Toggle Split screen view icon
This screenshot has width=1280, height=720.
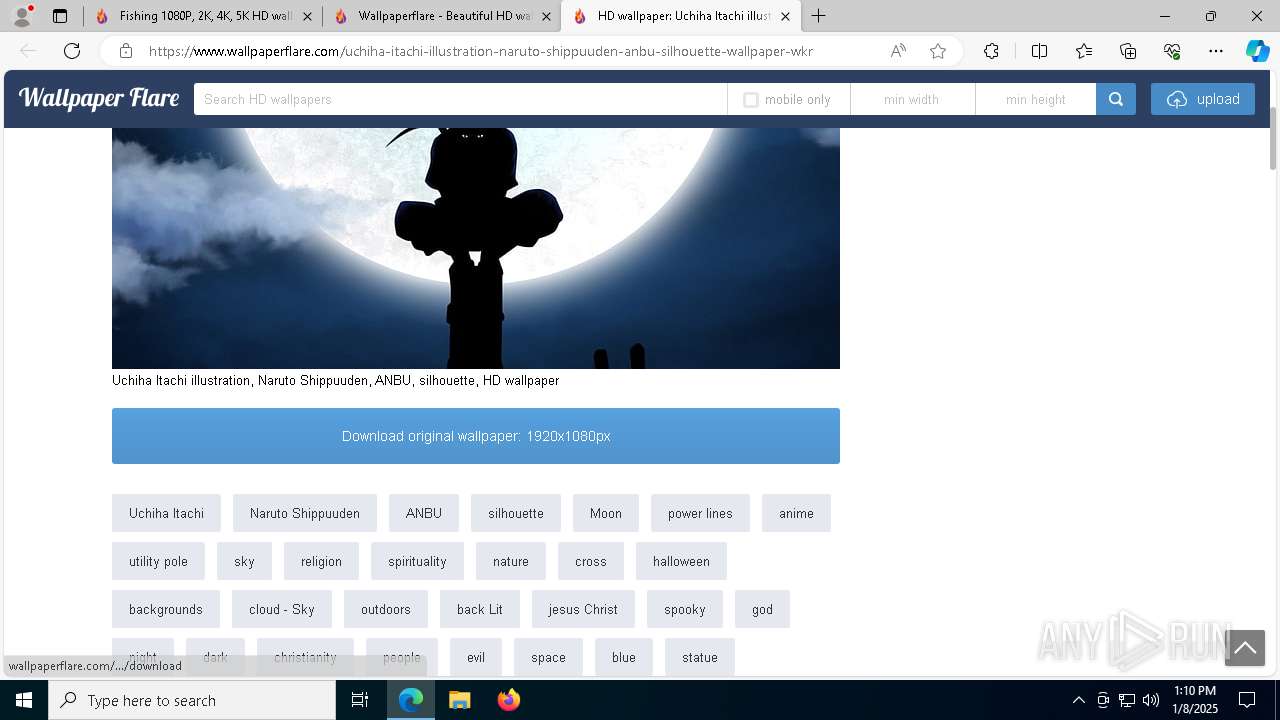1039,51
